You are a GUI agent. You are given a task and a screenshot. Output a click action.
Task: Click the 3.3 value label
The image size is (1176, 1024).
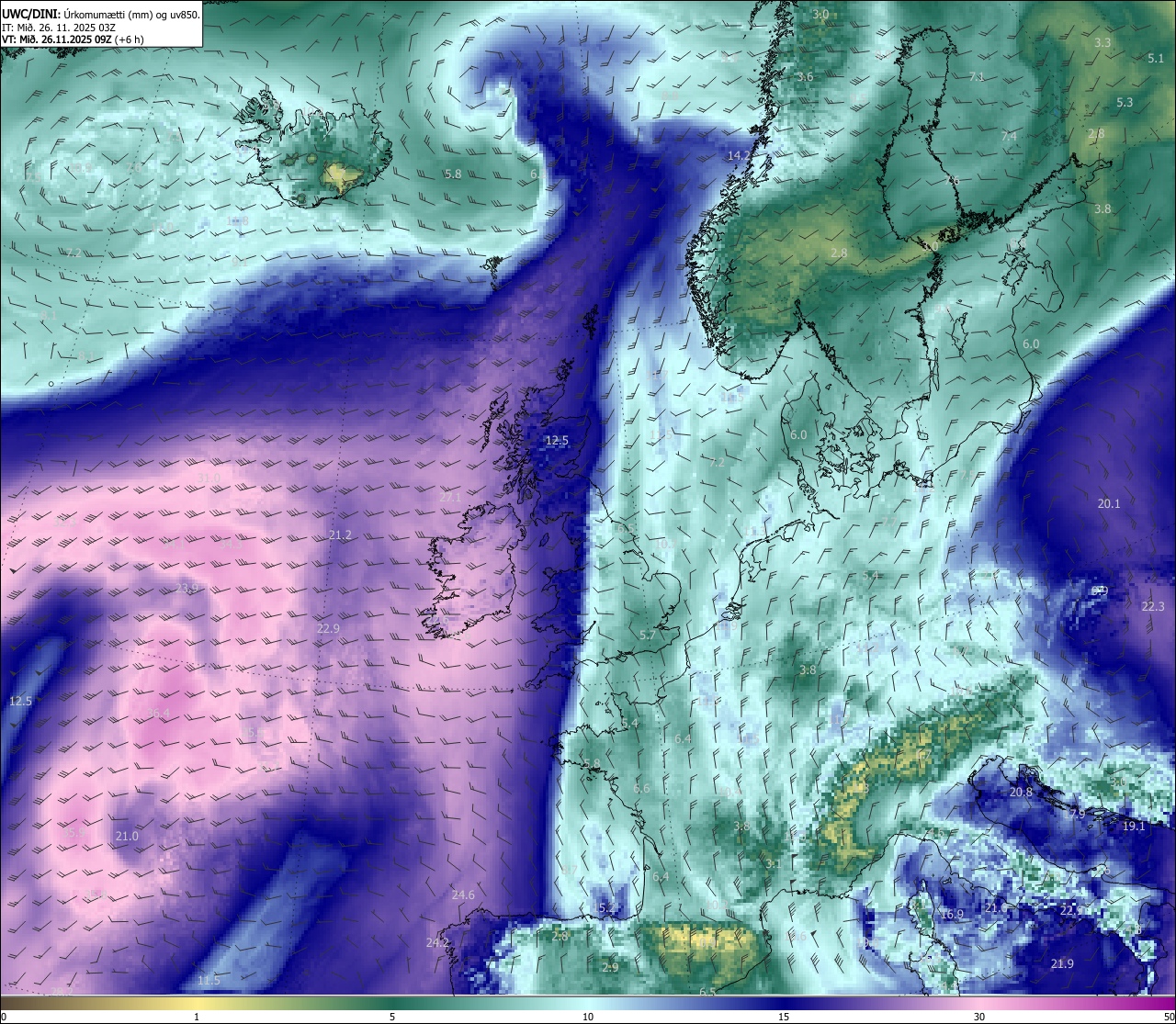pyautogui.click(x=1102, y=43)
